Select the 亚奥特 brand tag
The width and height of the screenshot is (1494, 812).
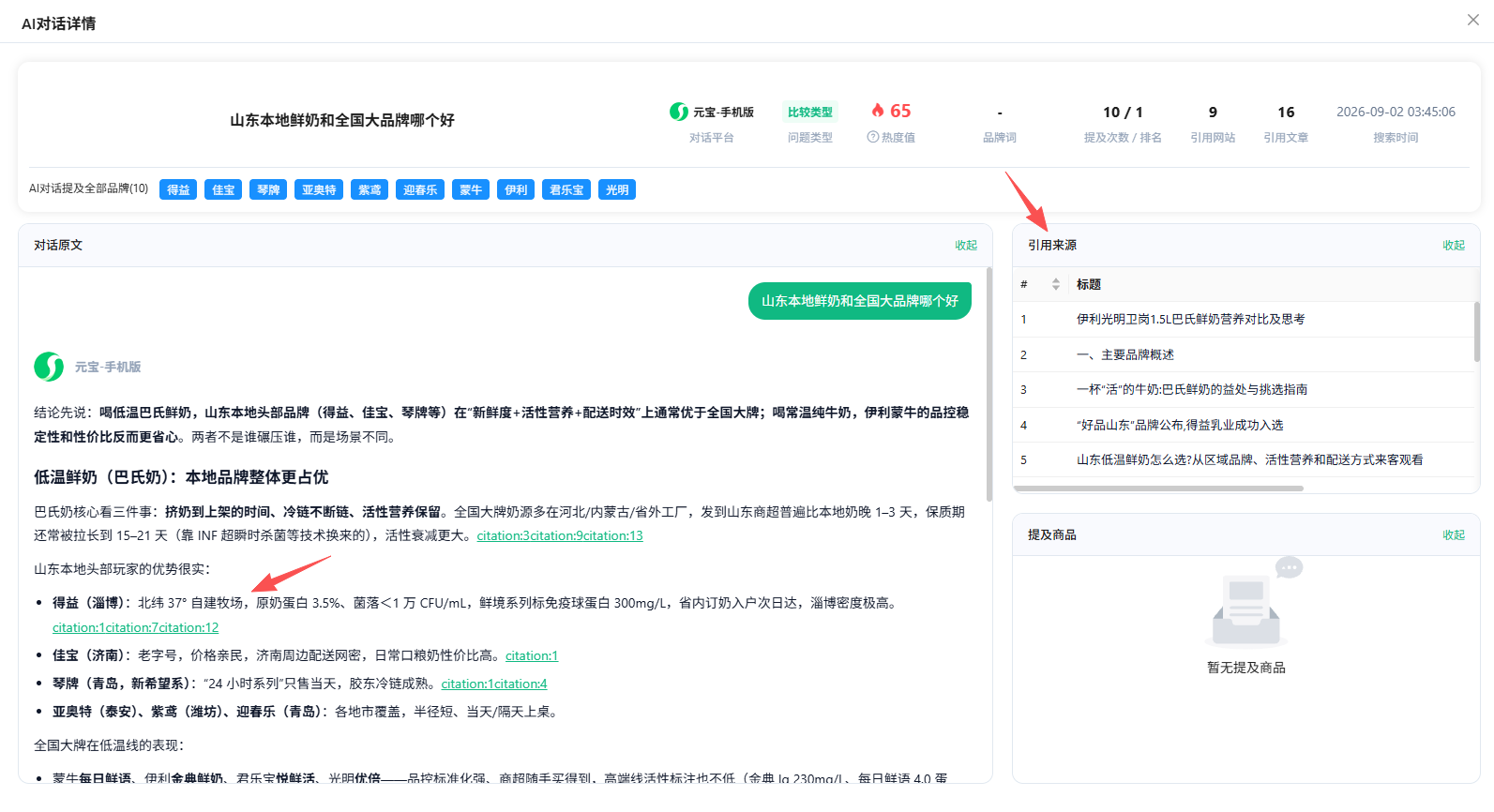point(319,189)
